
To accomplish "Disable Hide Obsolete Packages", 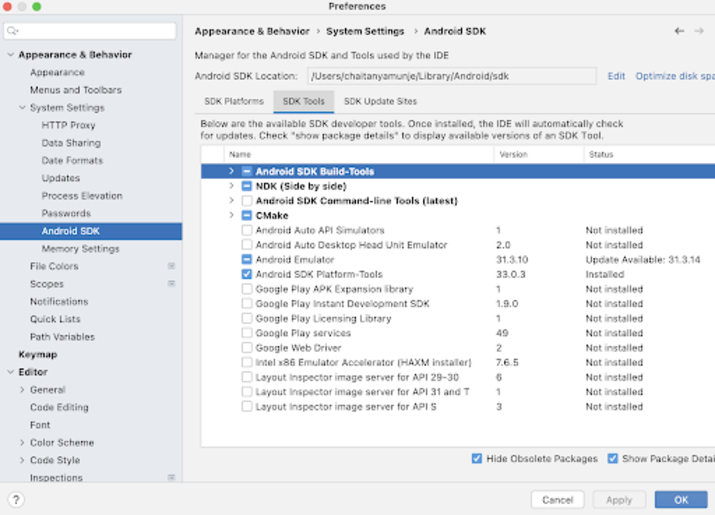I will pyautogui.click(x=477, y=459).
